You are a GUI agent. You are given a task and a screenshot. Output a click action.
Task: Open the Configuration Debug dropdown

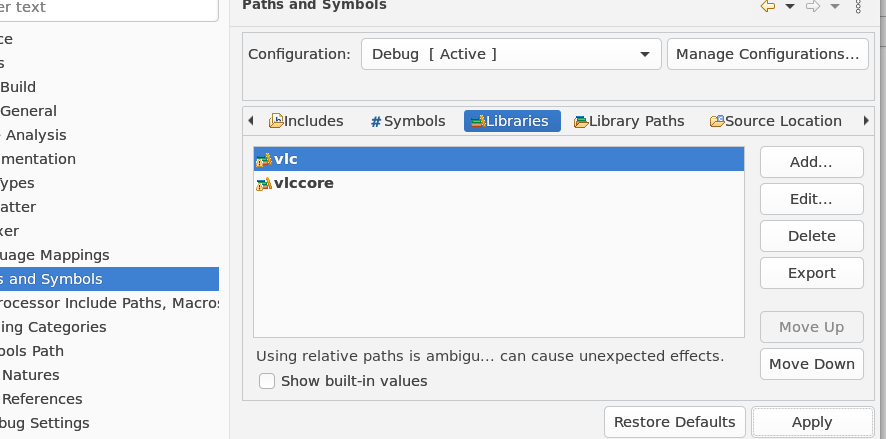pos(511,54)
